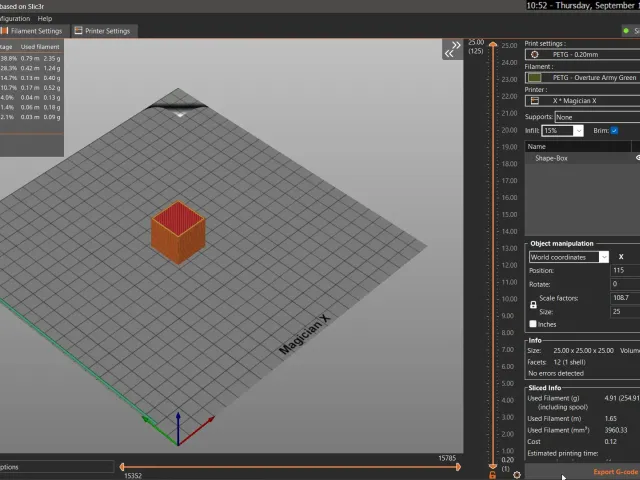
Task: Enable the Inches checkbox
Action: pyautogui.click(x=533, y=324)
